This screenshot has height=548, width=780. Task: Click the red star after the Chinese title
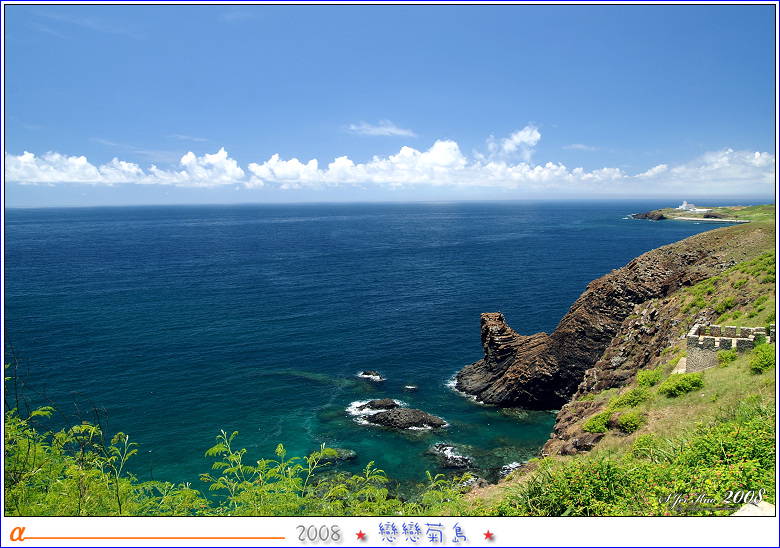tap(488, 535)
